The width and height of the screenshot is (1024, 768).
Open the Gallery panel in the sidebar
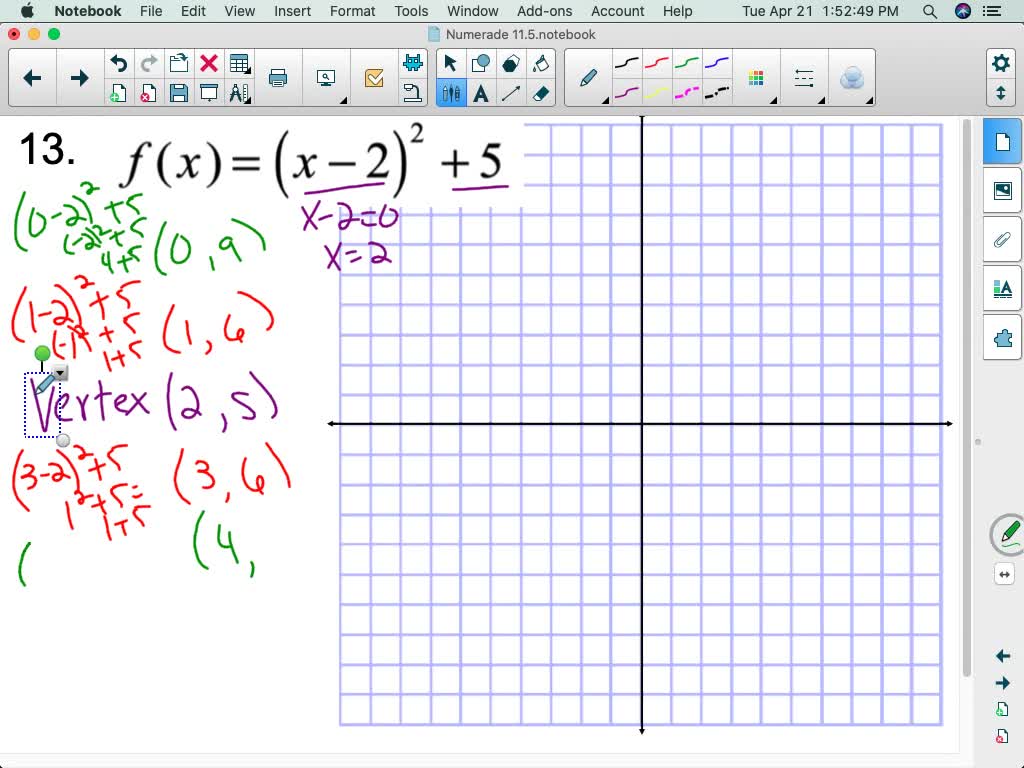tap(1001, 192)
